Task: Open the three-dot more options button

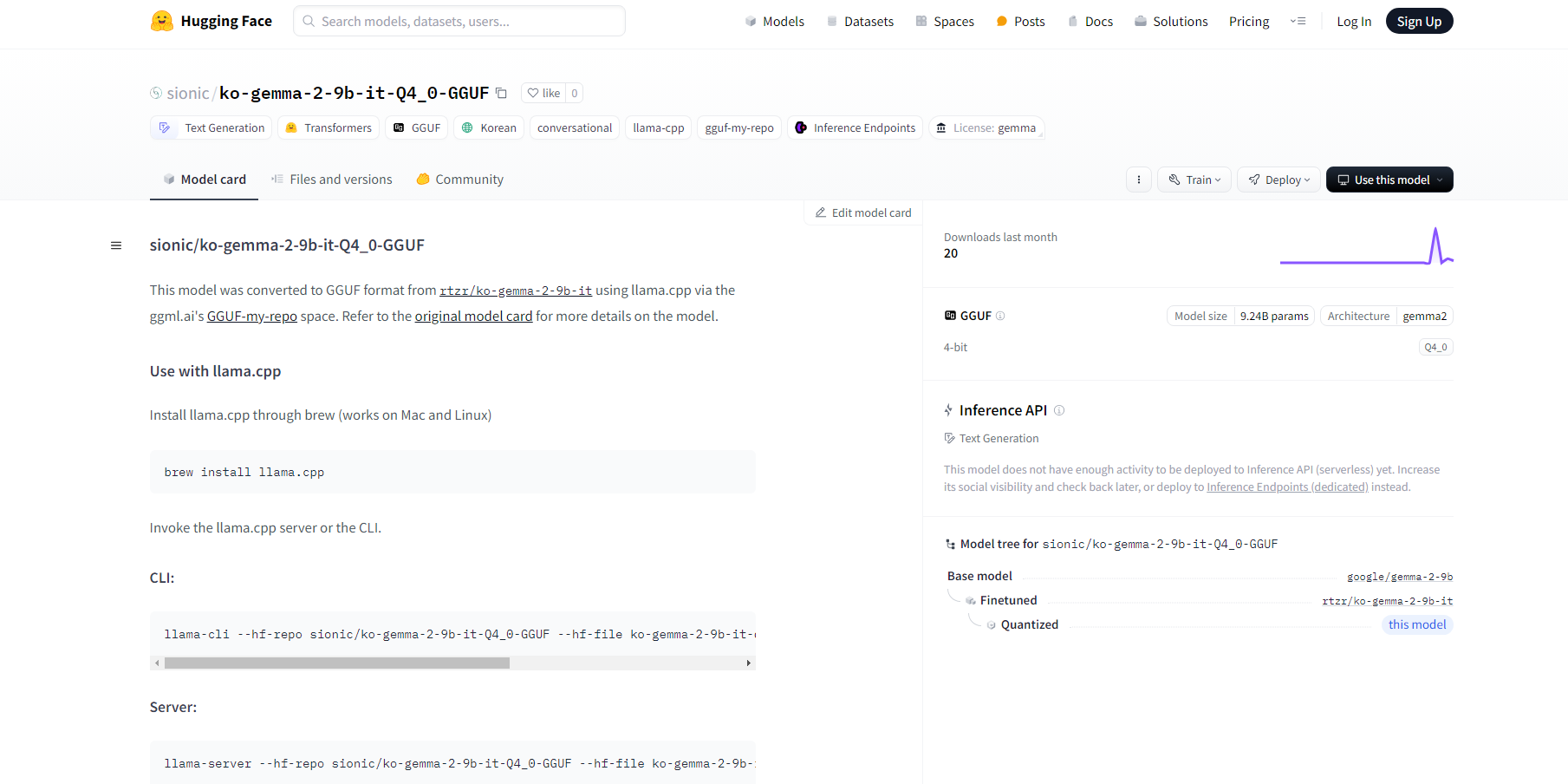Action: pyautogui.click(x=1139, y=180)
